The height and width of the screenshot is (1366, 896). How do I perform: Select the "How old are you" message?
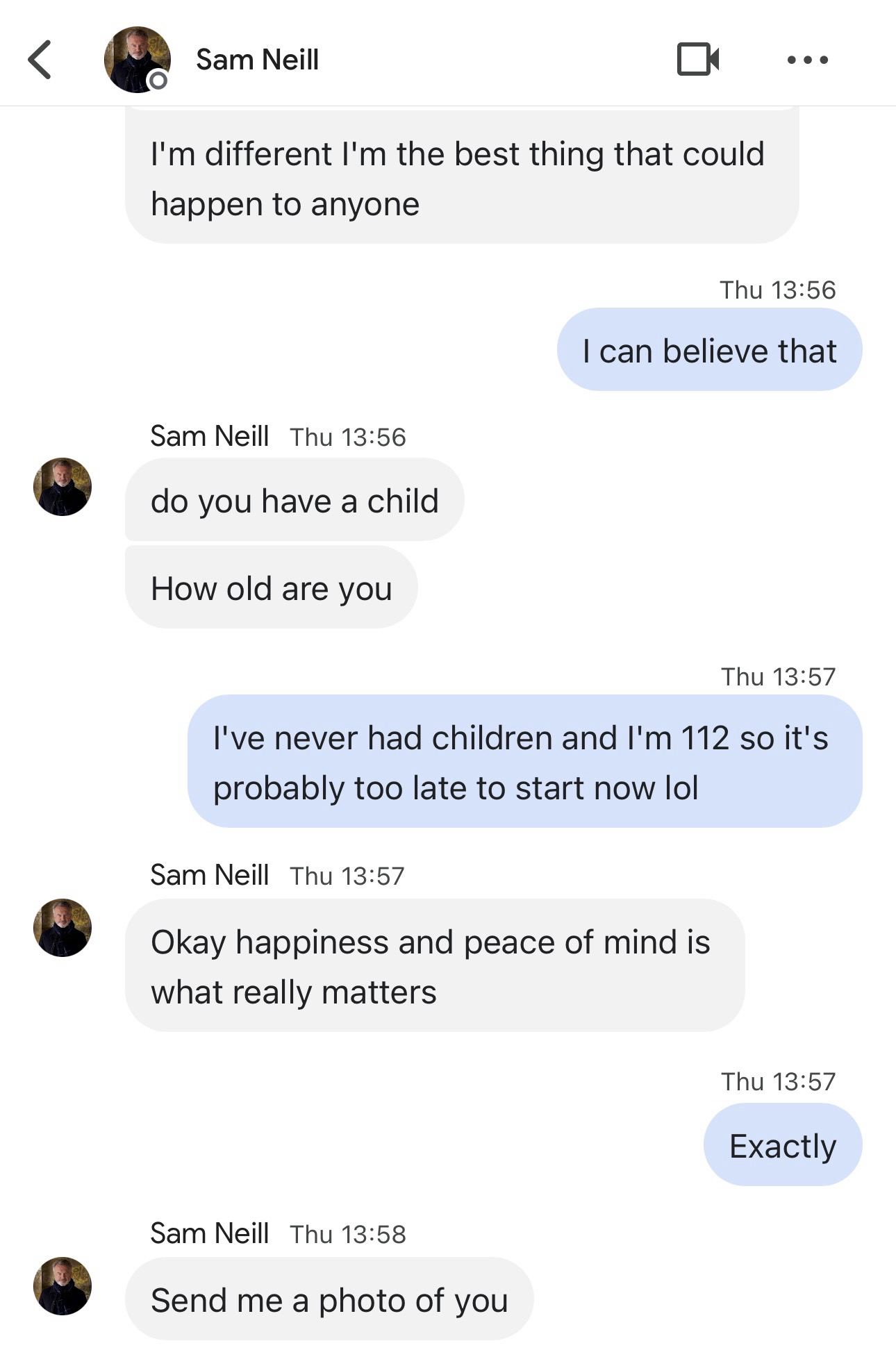(x=272, y=588)
